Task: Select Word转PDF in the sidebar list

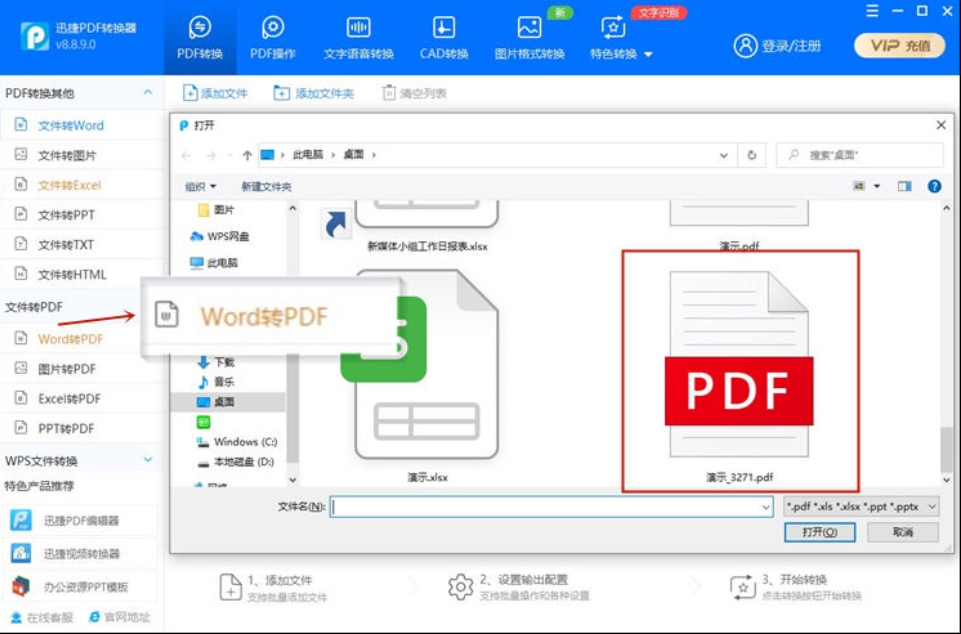Action: (x=70, y=339)
